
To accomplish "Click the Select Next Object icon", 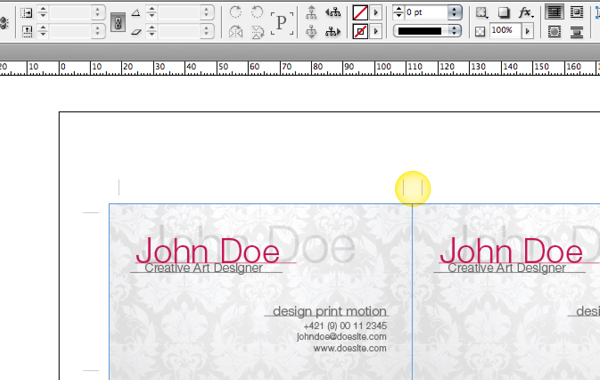I will click(x=333, y=32).
